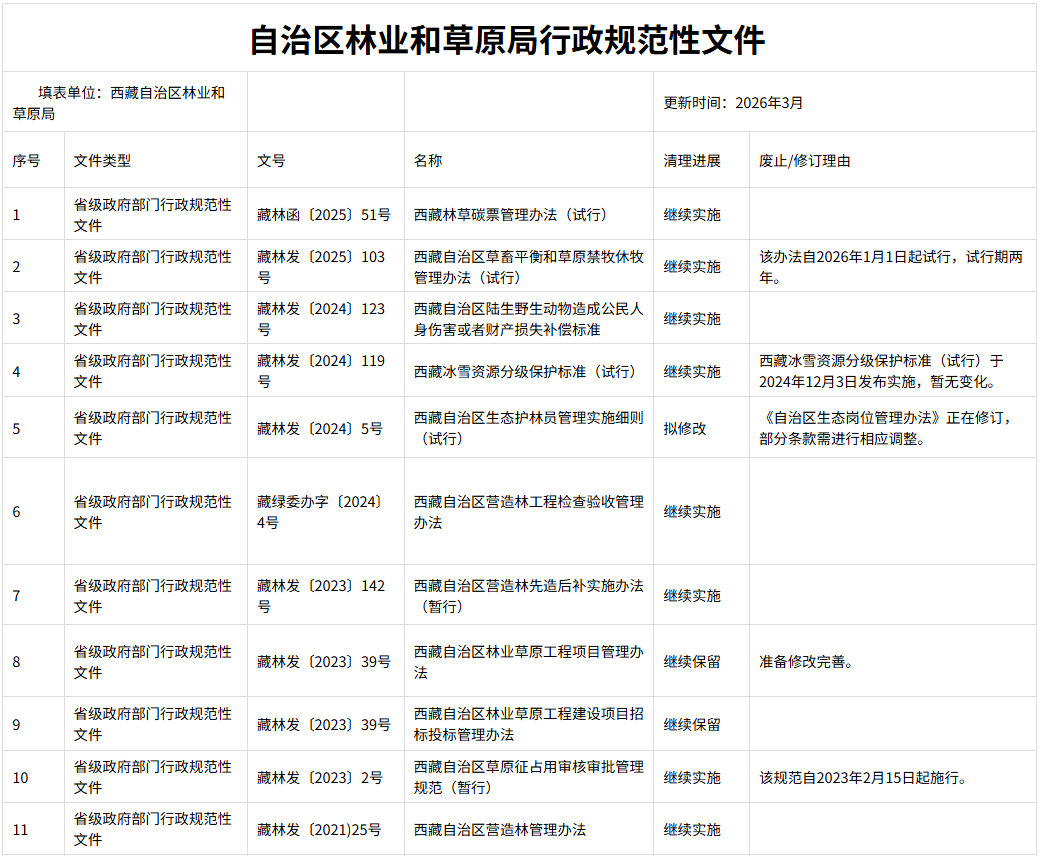
Task: Select the 西藏冰雪资源分级保护标准（试行） name cell
Action: click(x=525, y=372)
